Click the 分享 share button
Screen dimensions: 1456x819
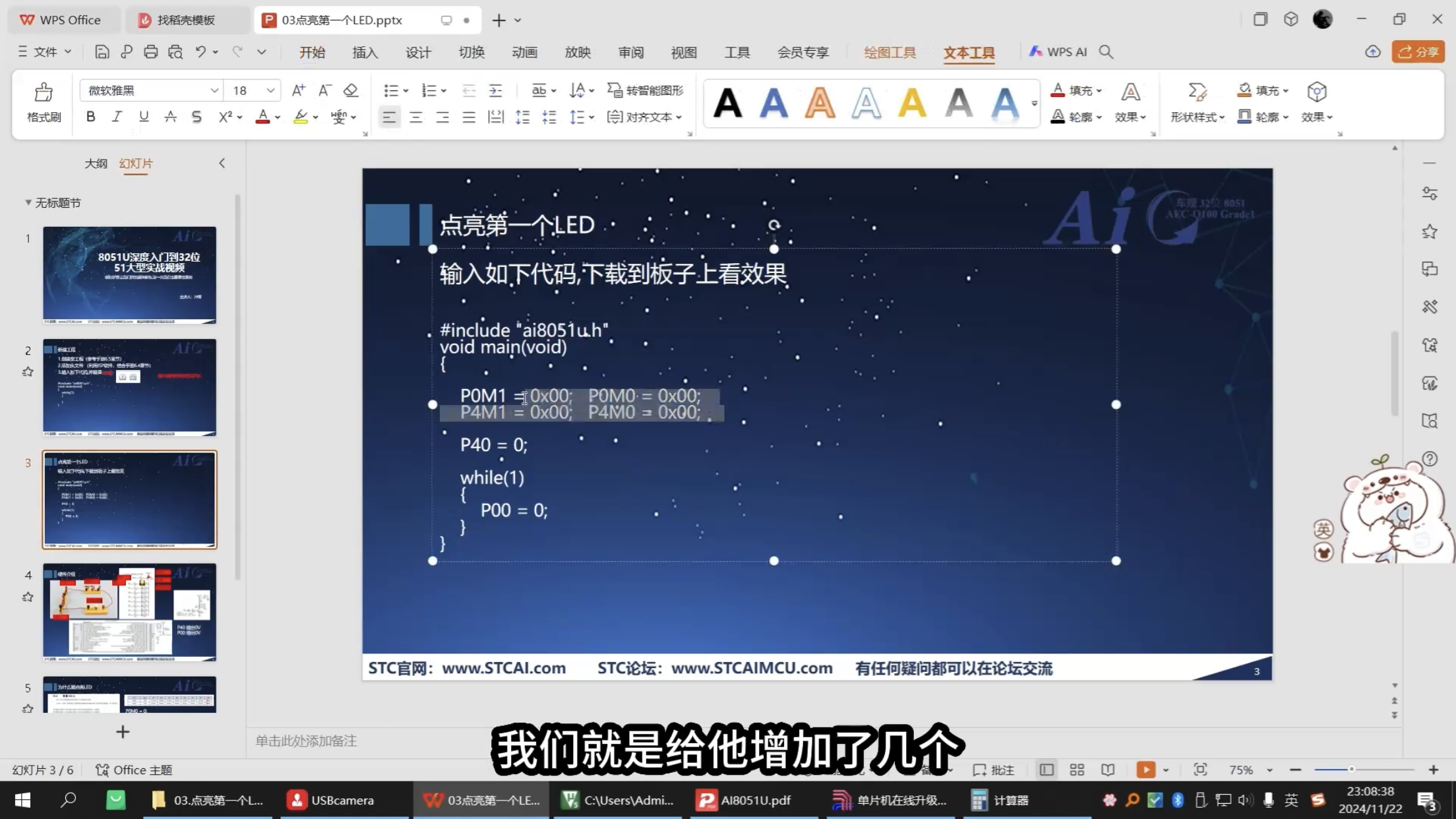(1418, 51)
